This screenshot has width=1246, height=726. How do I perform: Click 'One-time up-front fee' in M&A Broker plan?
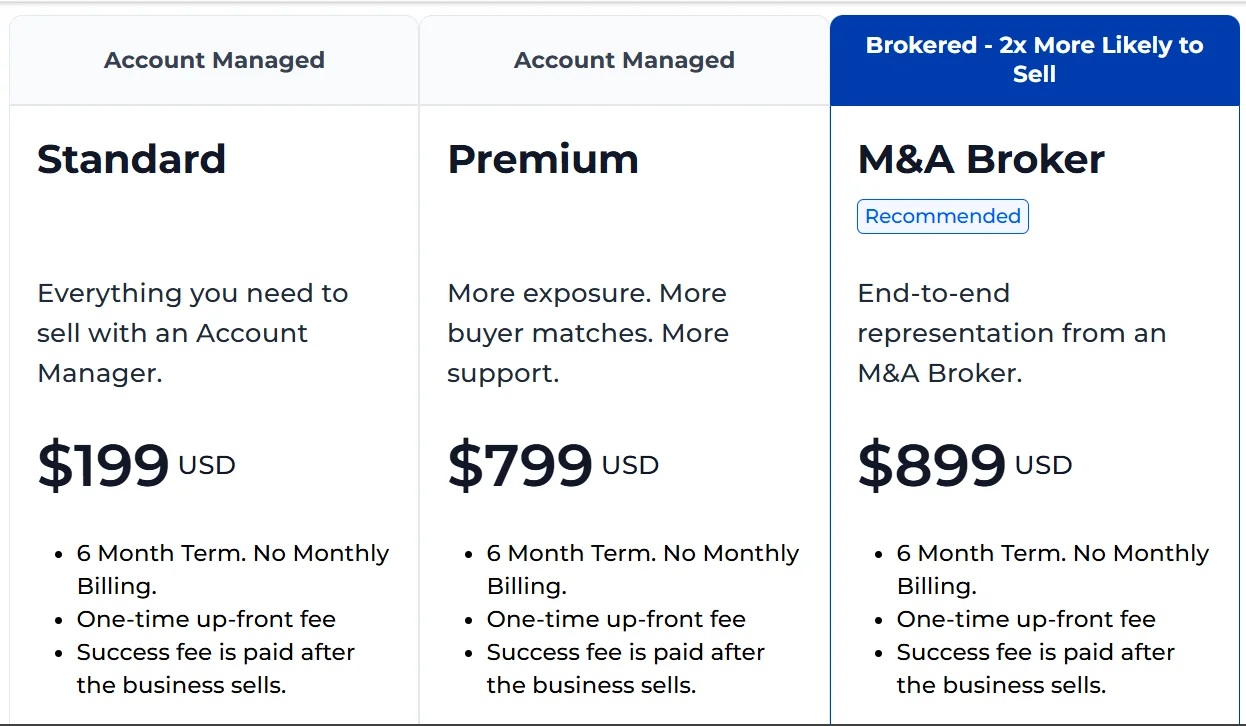pyautogui.click(x=1026, y=619)
